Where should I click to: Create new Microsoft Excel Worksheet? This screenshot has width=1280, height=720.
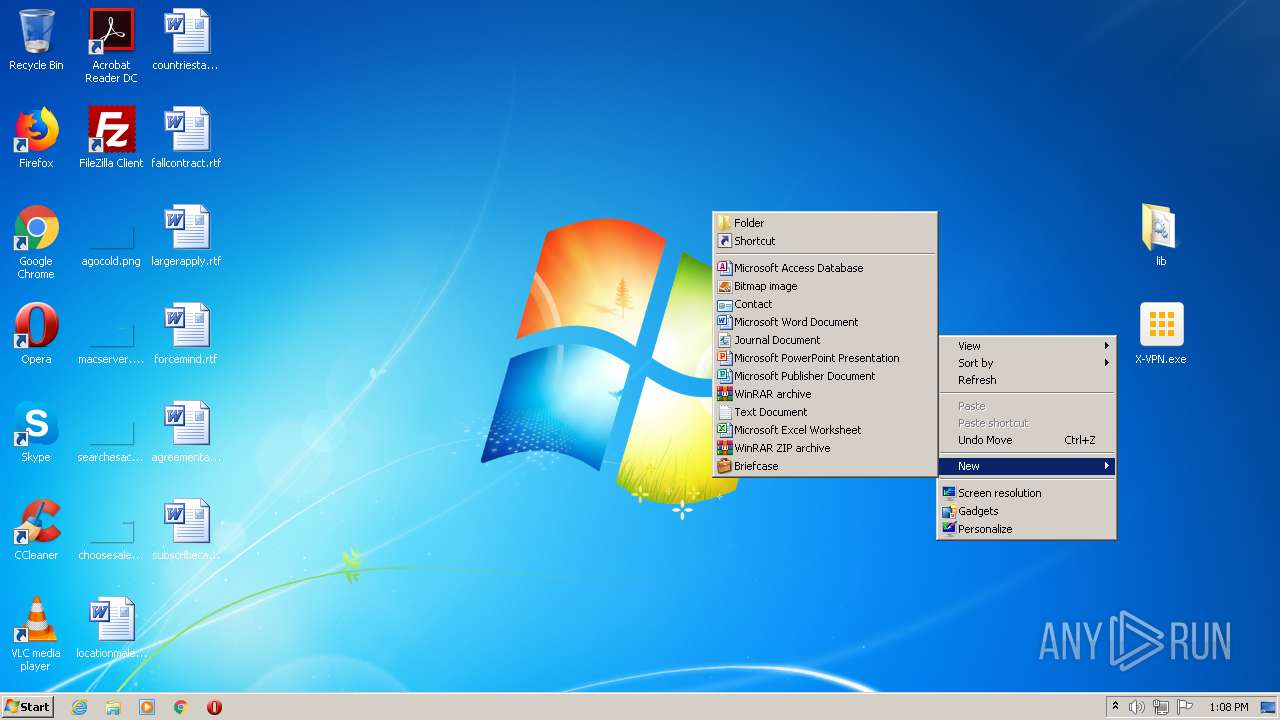[825, 430]
